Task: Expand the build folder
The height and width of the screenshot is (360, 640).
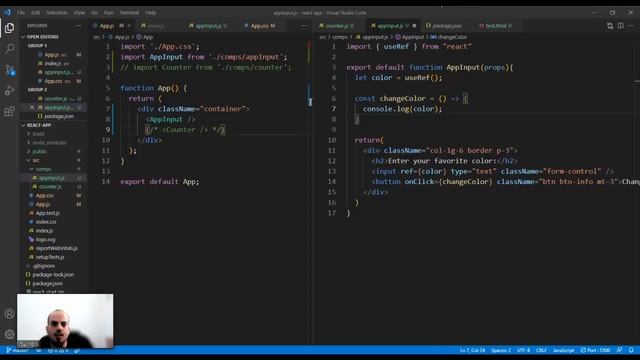Action: [x=38, y=134]
